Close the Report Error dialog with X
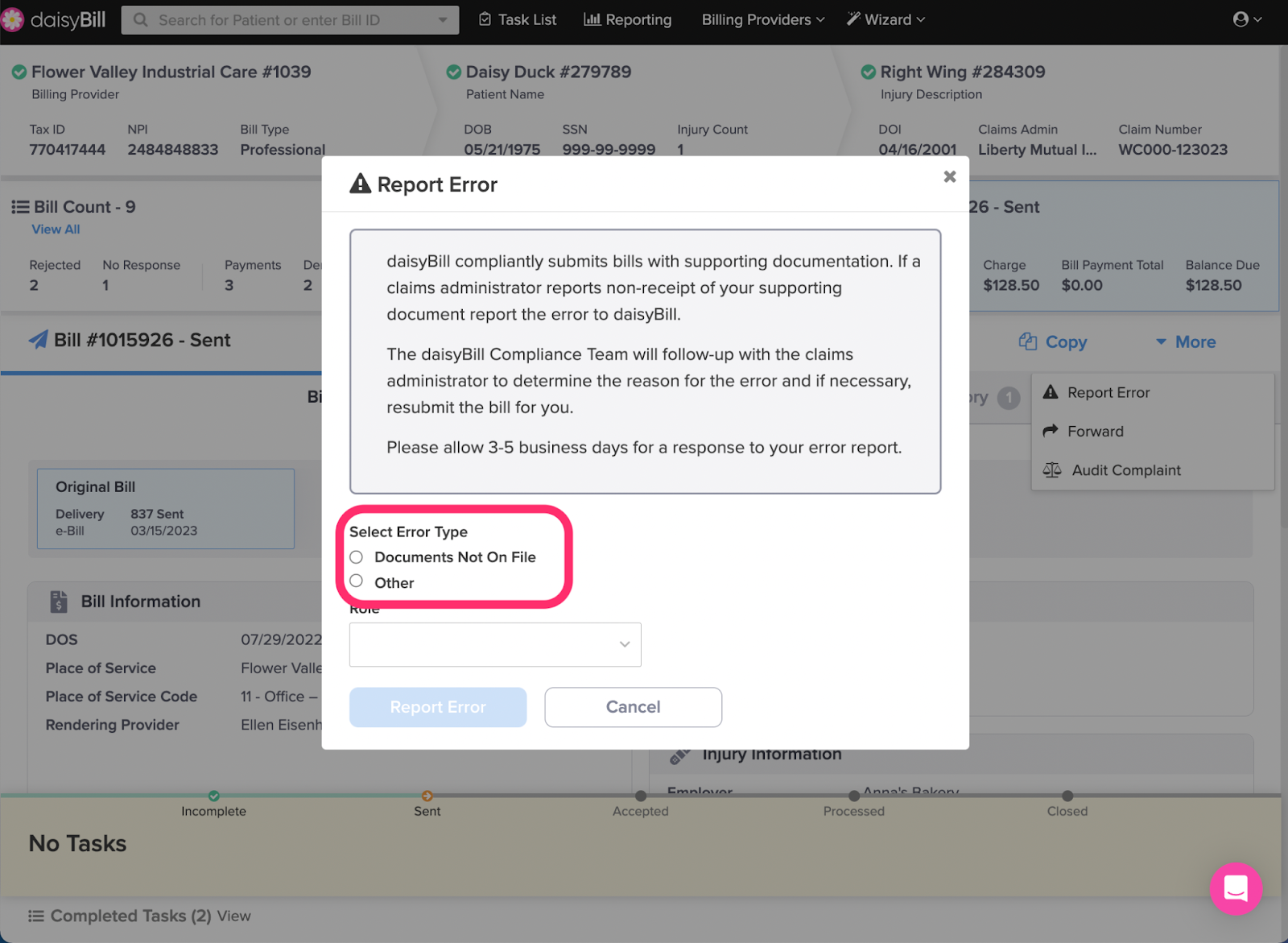Image resolution: width=1288 pixels, height=943 pixels. [950, 176]
